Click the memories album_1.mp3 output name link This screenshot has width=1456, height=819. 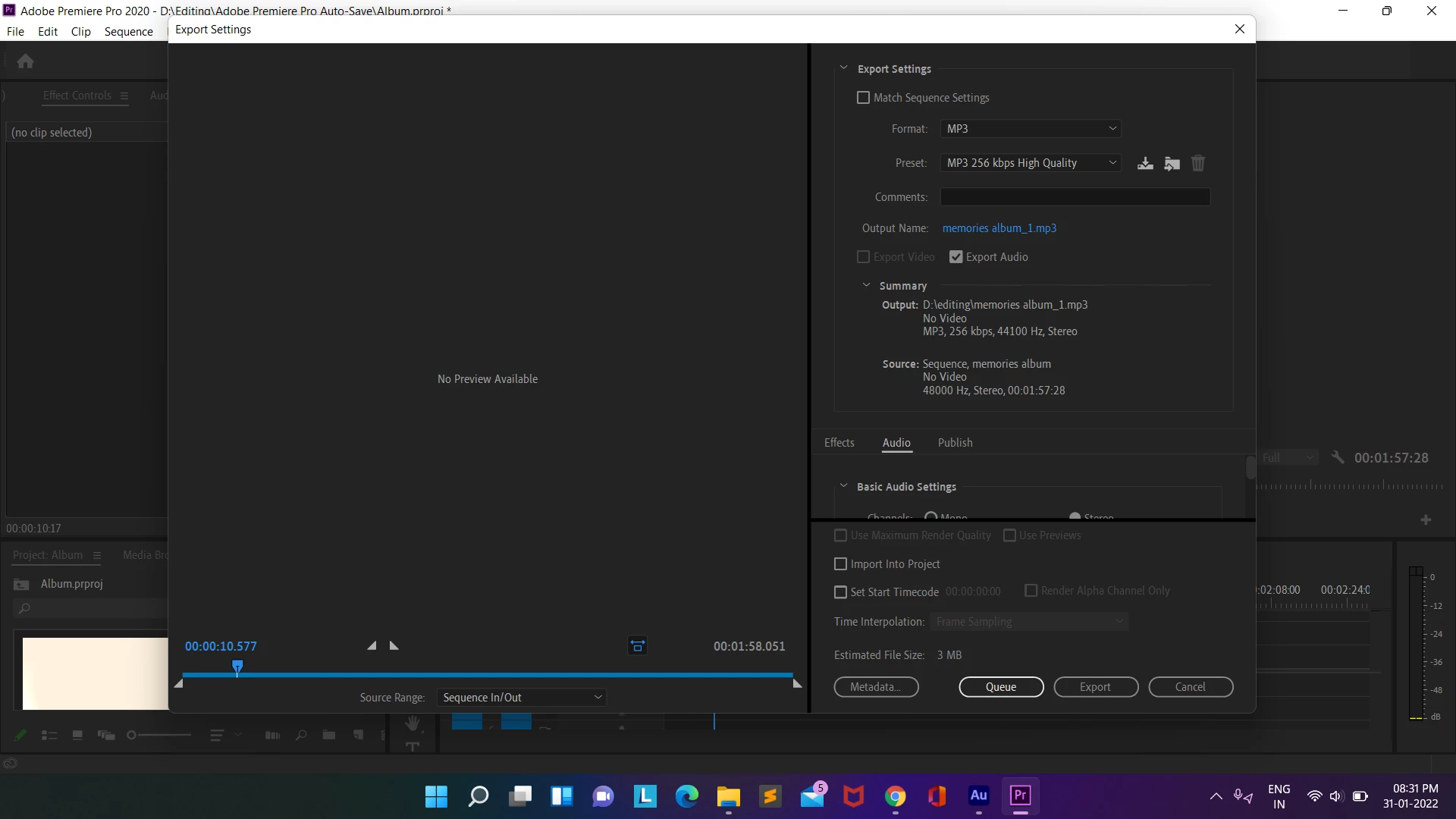click(999, 228)
